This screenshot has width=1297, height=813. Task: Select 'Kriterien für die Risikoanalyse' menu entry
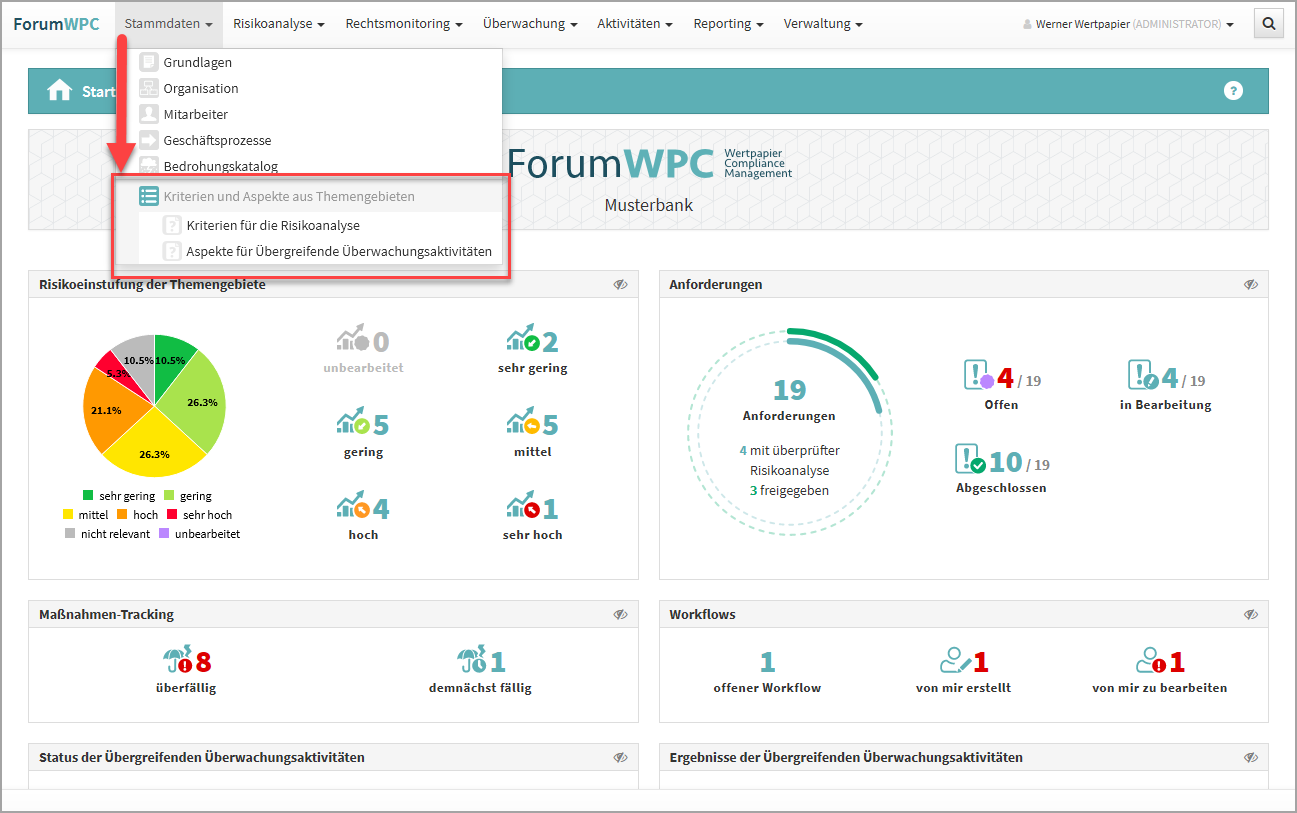point(272,226)
